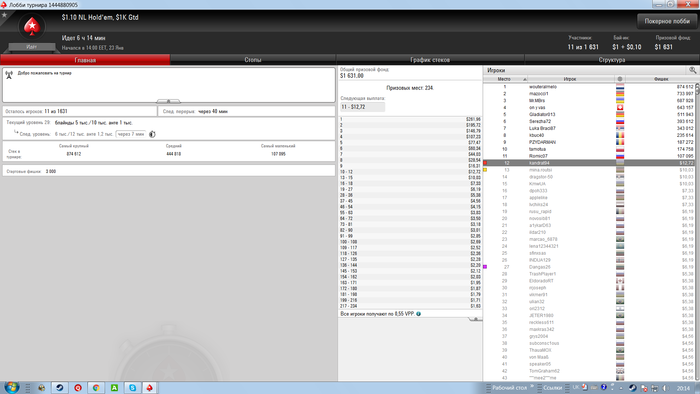Image resolution: width=700 pixels, height=394 pixels.
Task: Click purple marker beside Dangas26
Action: tap(485, 267)
